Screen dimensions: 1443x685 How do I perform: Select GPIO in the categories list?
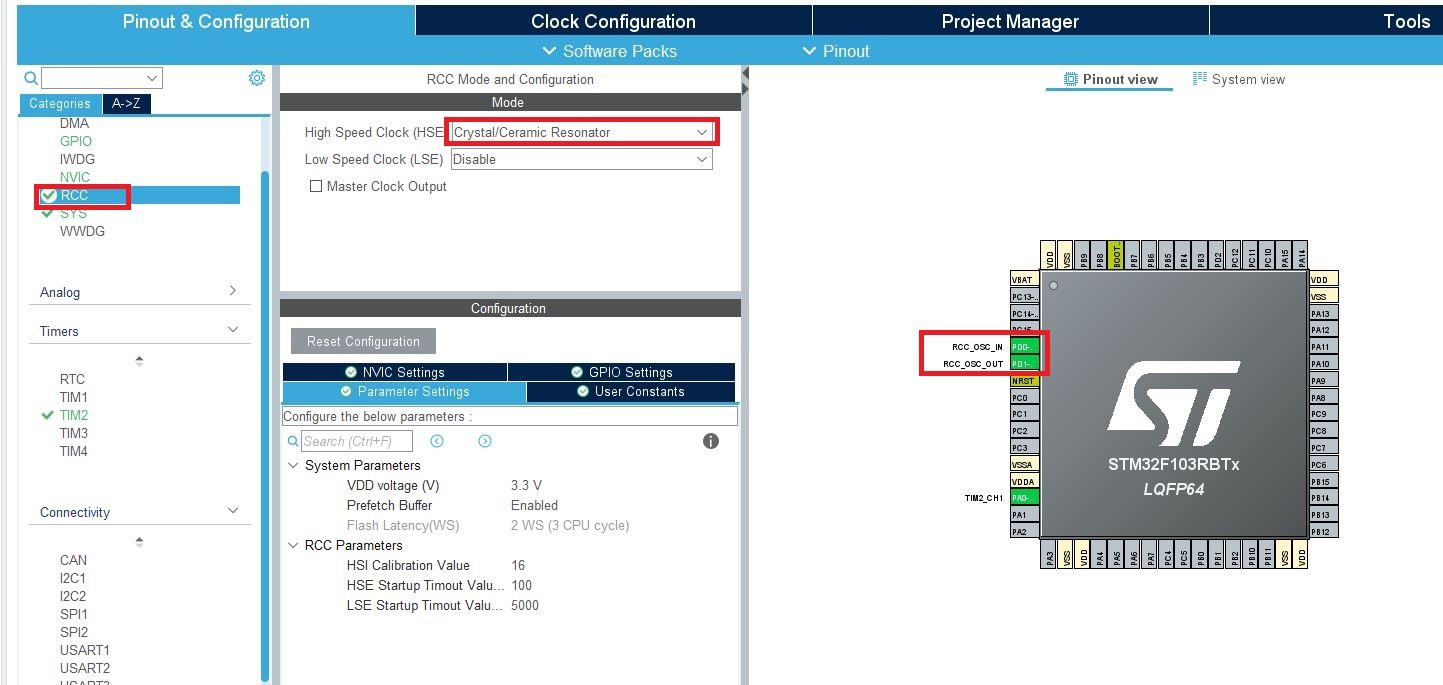point(76,141)
